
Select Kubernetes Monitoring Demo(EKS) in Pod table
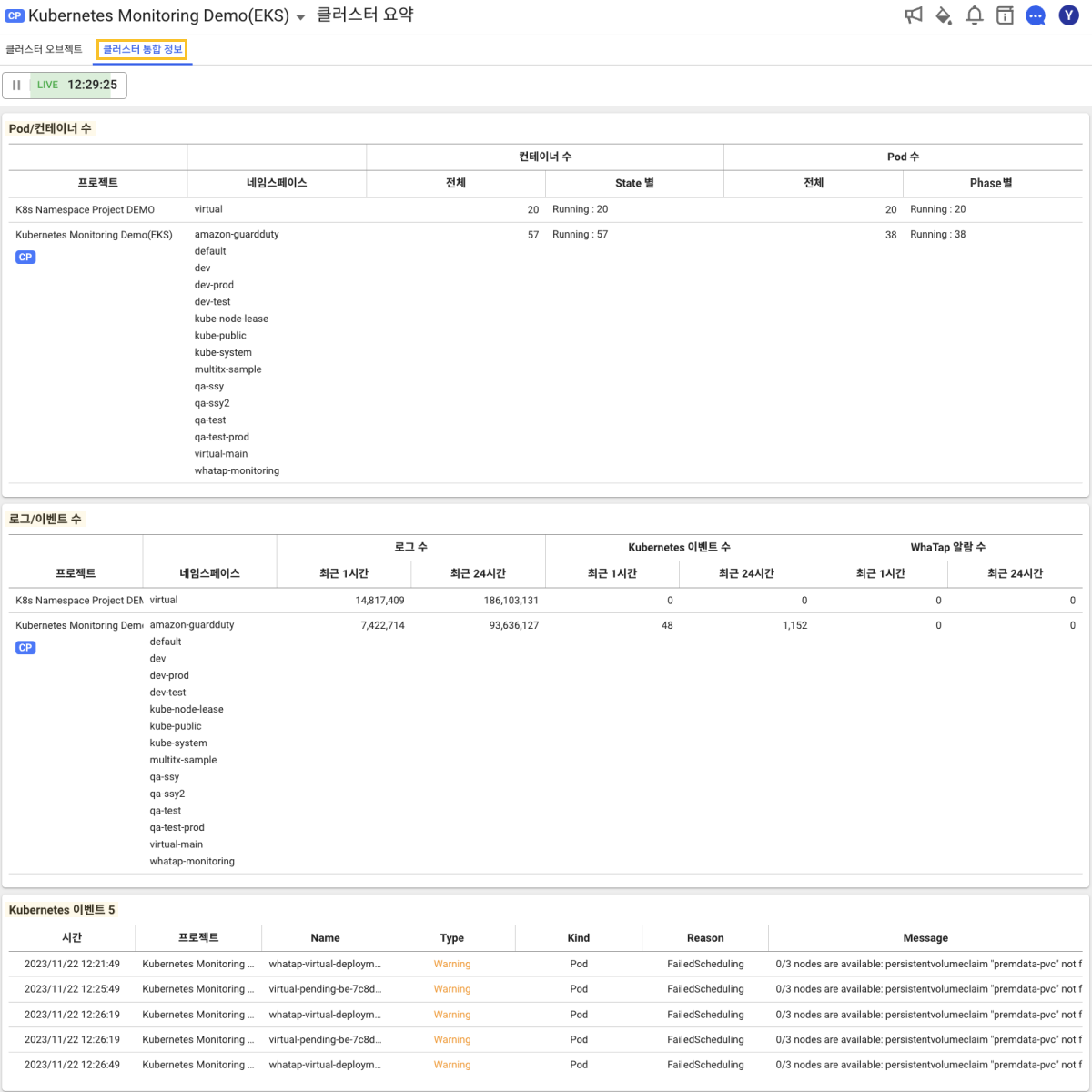tap(94, 235)
